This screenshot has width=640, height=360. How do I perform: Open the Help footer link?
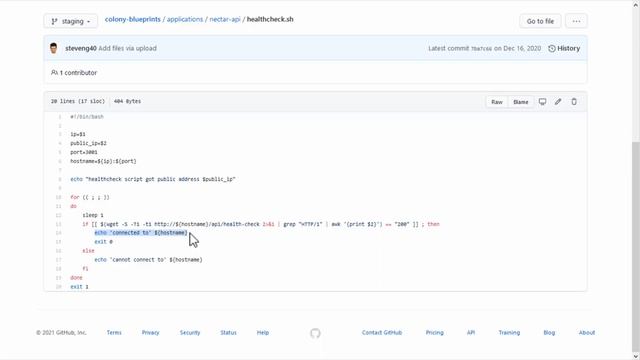[x=262, y=333]
